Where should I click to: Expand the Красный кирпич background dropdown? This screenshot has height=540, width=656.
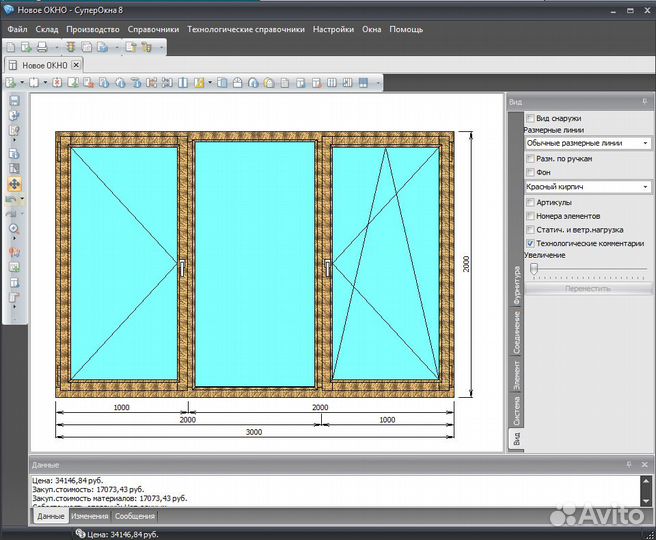click(645, 187)
